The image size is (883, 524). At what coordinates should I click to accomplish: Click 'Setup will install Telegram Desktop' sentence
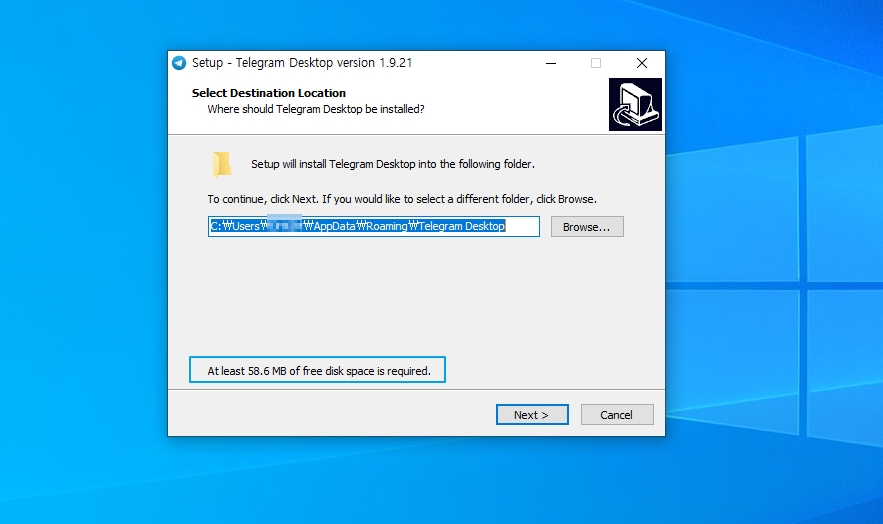(x=393, y=164)
